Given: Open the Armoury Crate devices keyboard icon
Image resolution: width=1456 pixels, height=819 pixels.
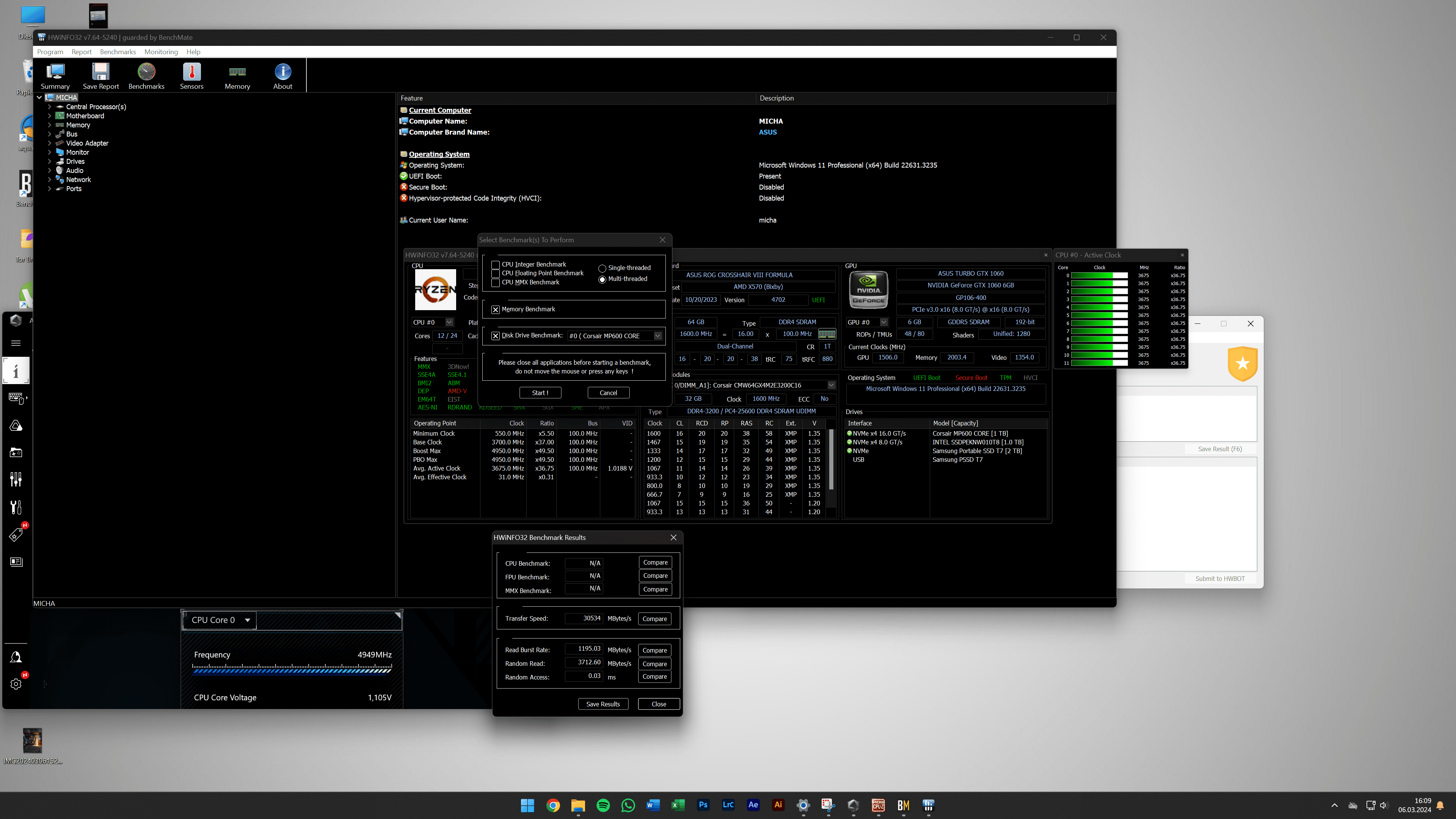Looking at the screenshot, I should 16,399.
